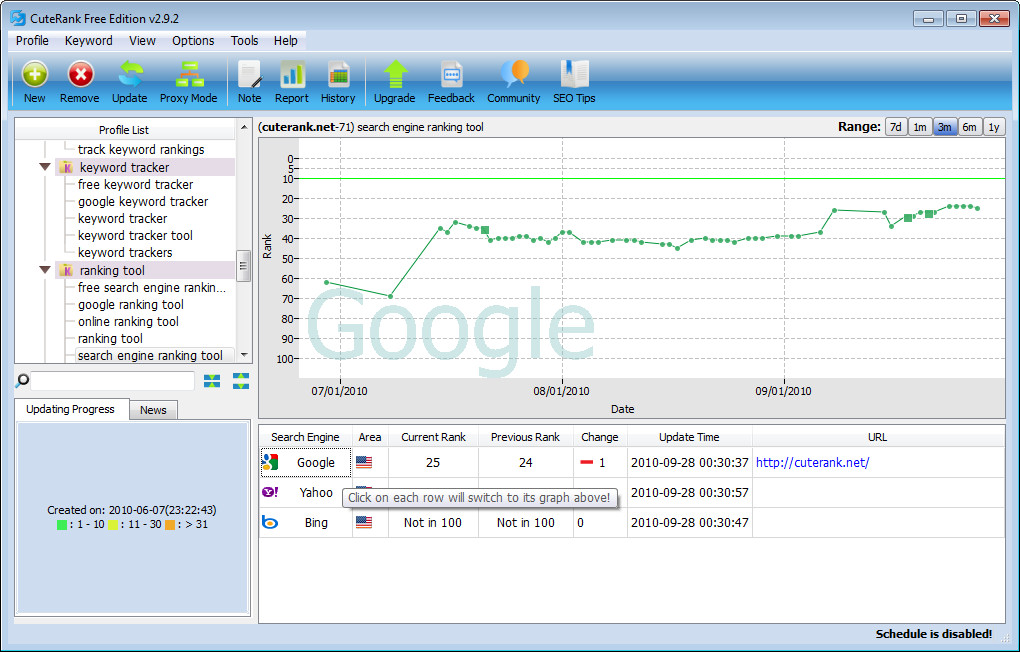The image size is (1020, 652).
Task: Click the profile search input field
Action: pyautogui.click(x=113, y=381)
